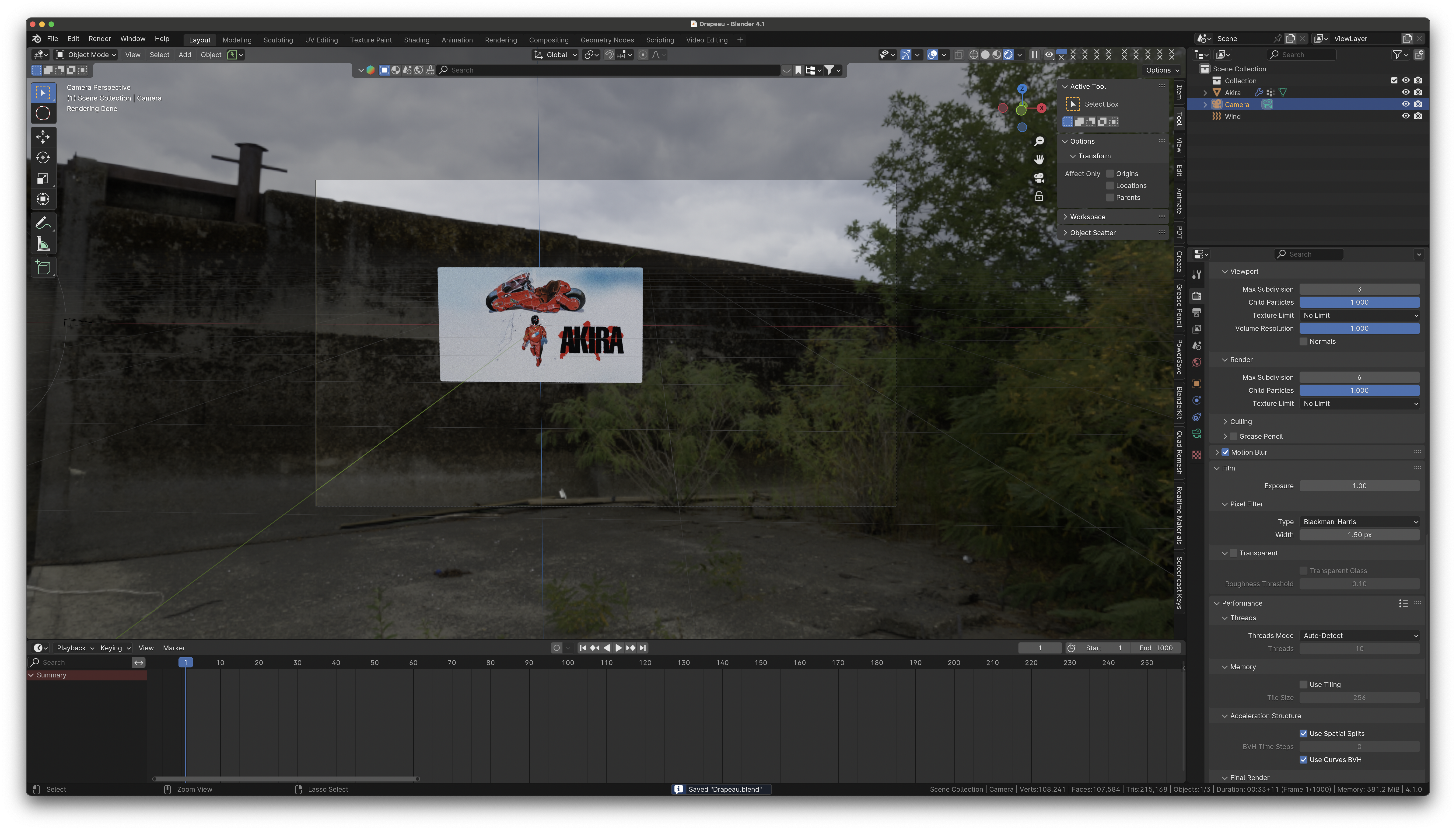Open the Render menu

(100, 39)
